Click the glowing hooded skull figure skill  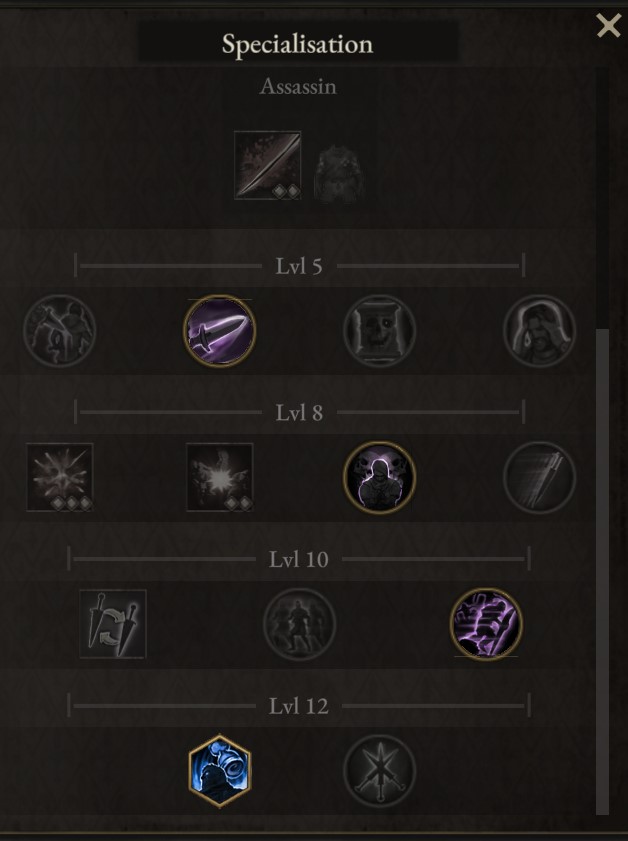coord(379,477)
